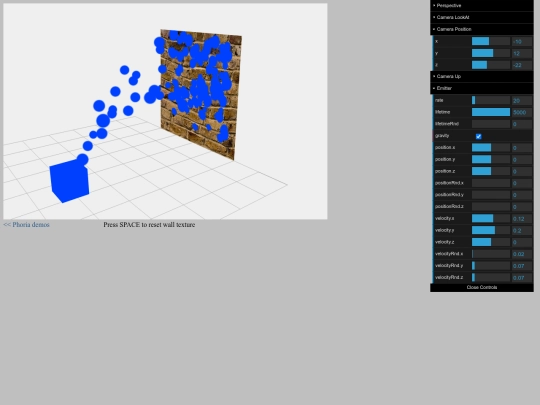Adjust the camera position y slider

coord(491,53)
